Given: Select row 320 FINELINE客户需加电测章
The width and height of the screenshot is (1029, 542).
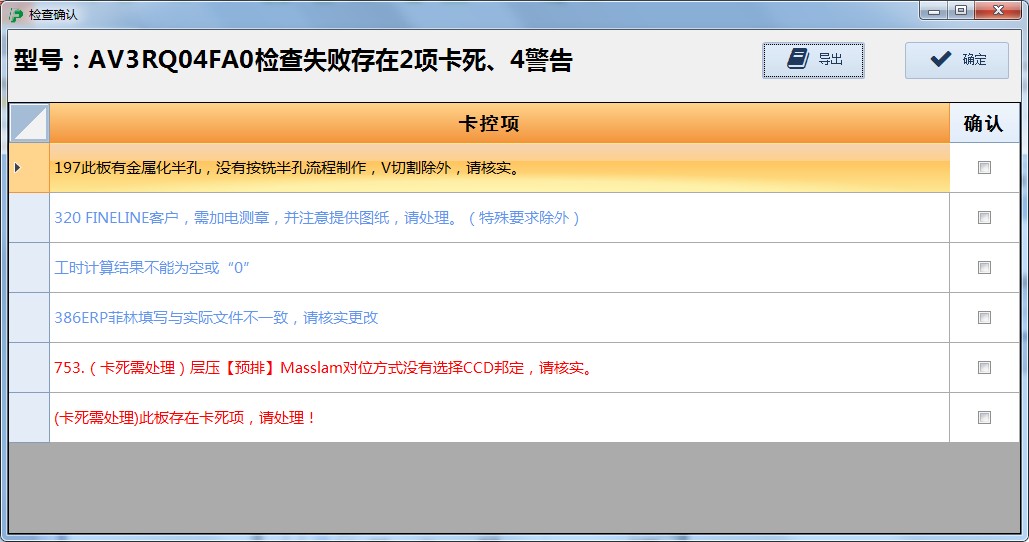Looking at the screenshot, I should click(x=499, y=217).
